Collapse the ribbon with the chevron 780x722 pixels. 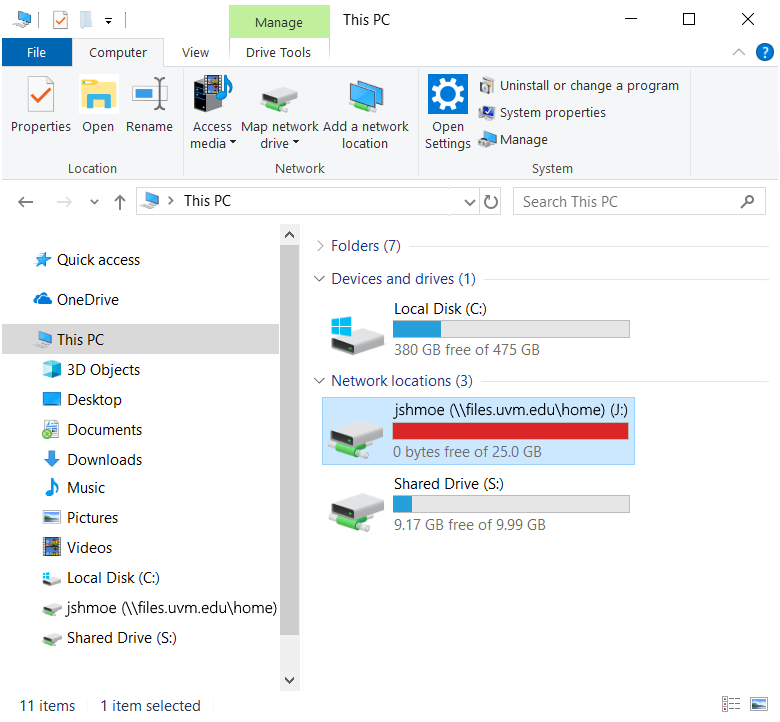(x=739, y=52)
